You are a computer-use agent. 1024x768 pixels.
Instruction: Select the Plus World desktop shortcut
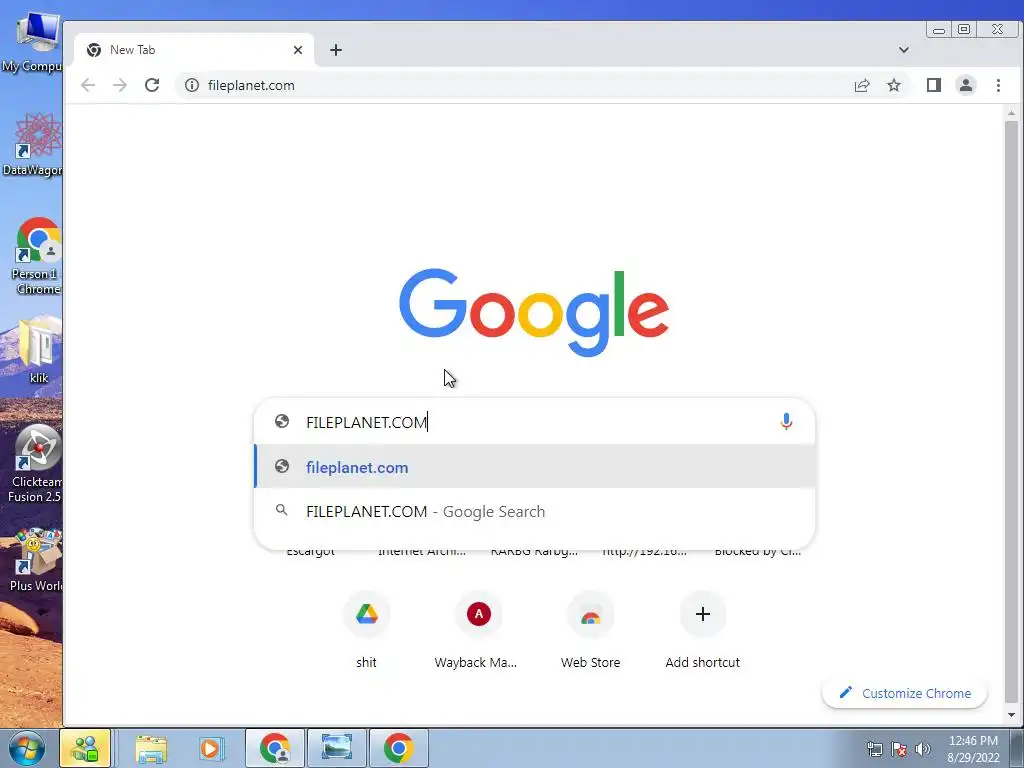coord(35,560)
